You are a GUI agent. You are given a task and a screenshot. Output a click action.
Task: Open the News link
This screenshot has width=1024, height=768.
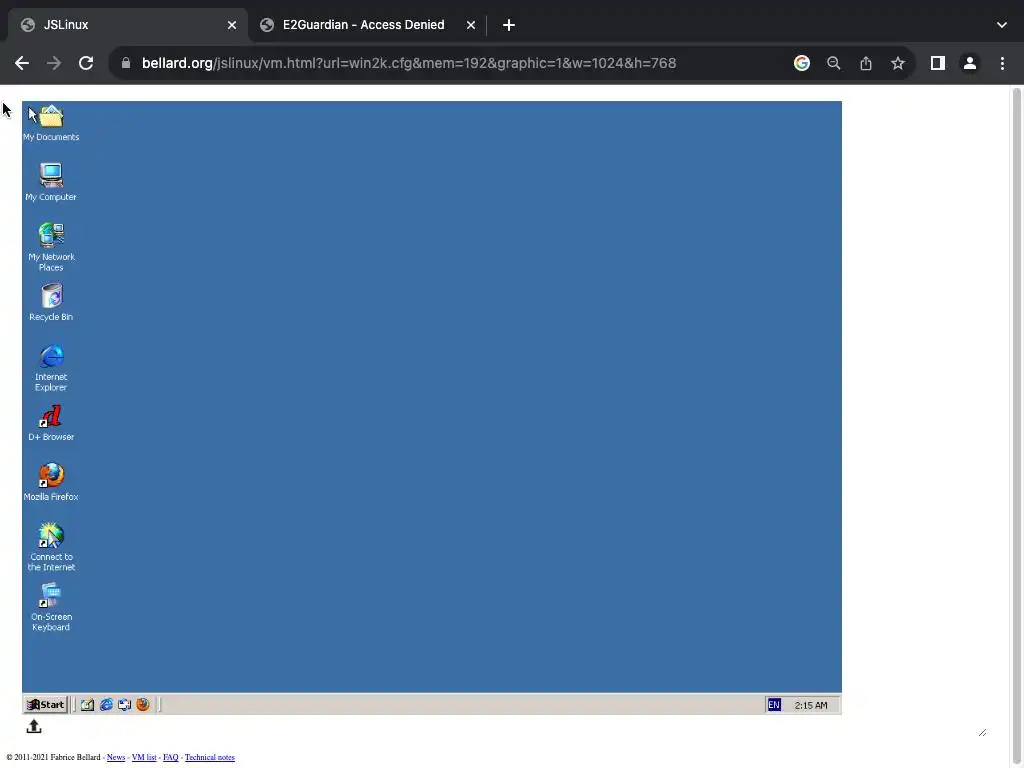pyautogui.click(x=116, y=757)
